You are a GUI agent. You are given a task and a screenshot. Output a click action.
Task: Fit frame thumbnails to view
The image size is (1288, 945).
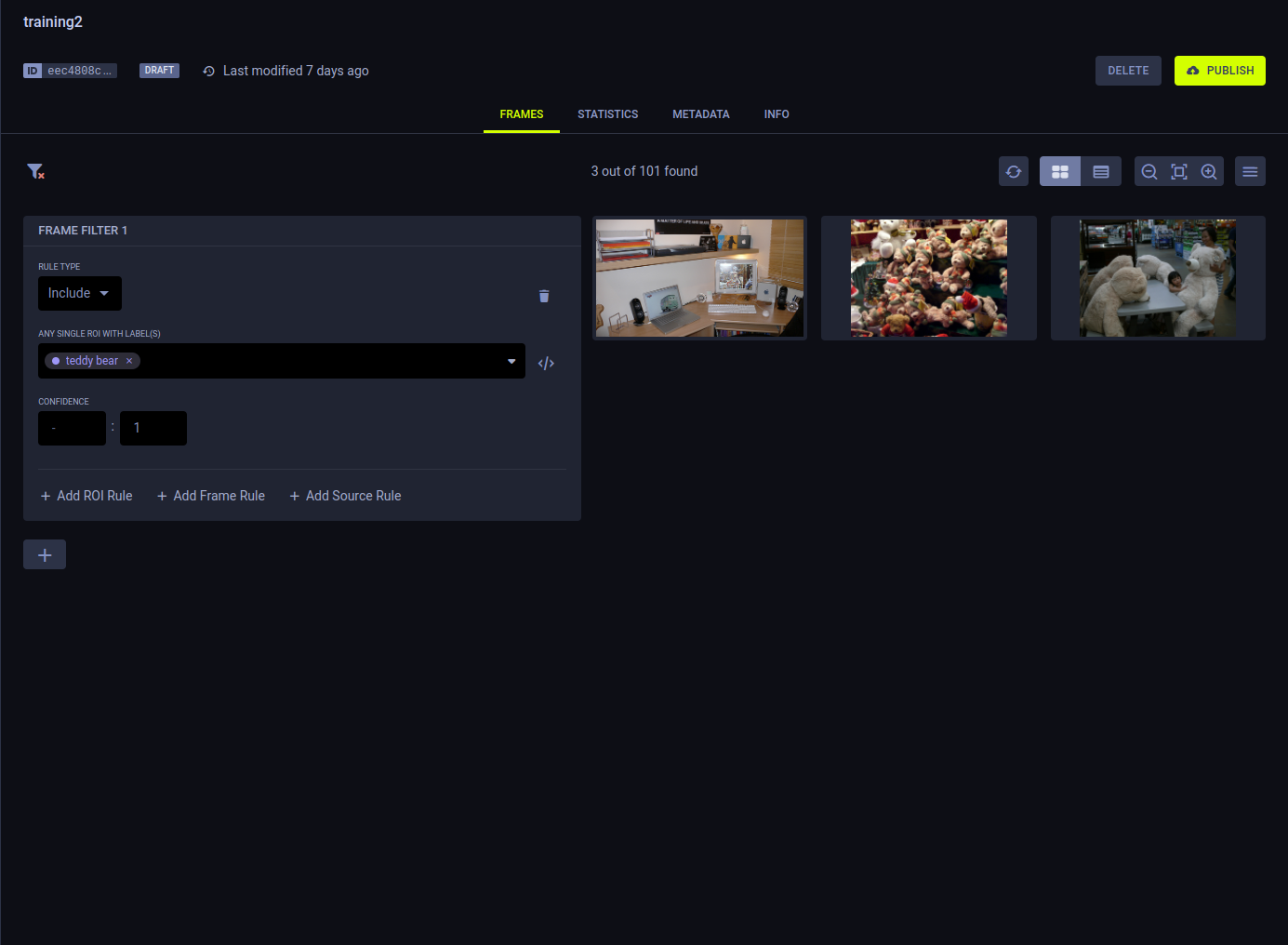point(1179,171)
